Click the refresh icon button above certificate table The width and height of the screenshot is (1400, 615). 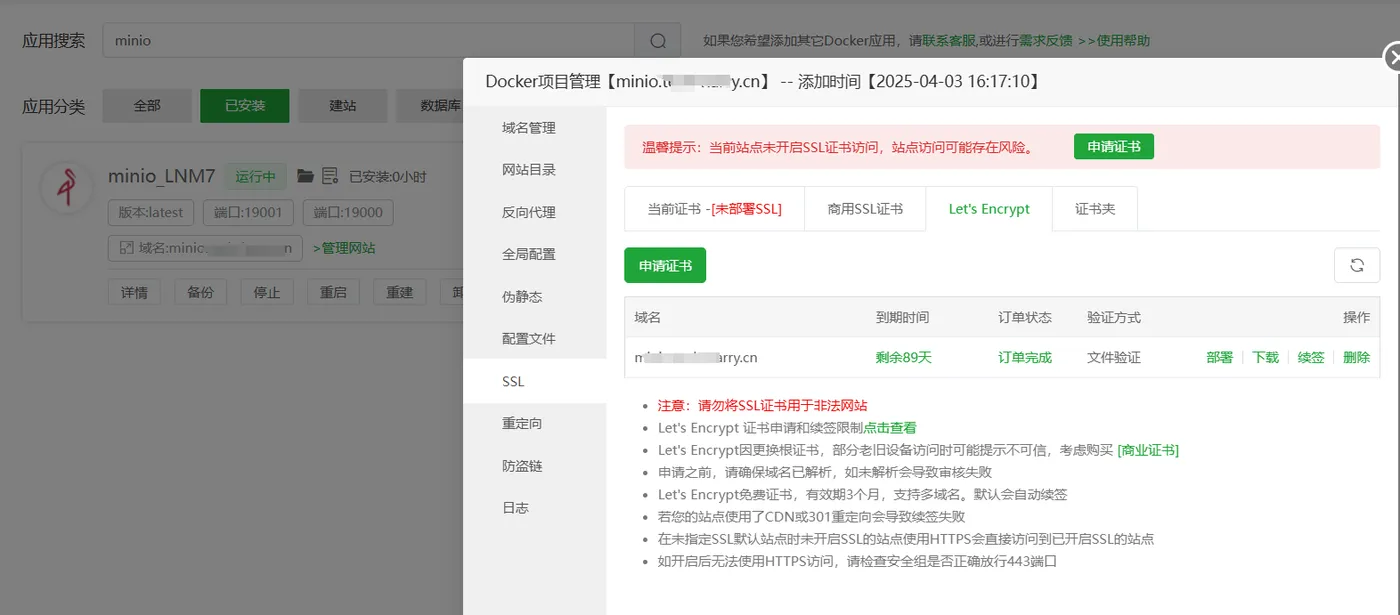click(1357, 265)
